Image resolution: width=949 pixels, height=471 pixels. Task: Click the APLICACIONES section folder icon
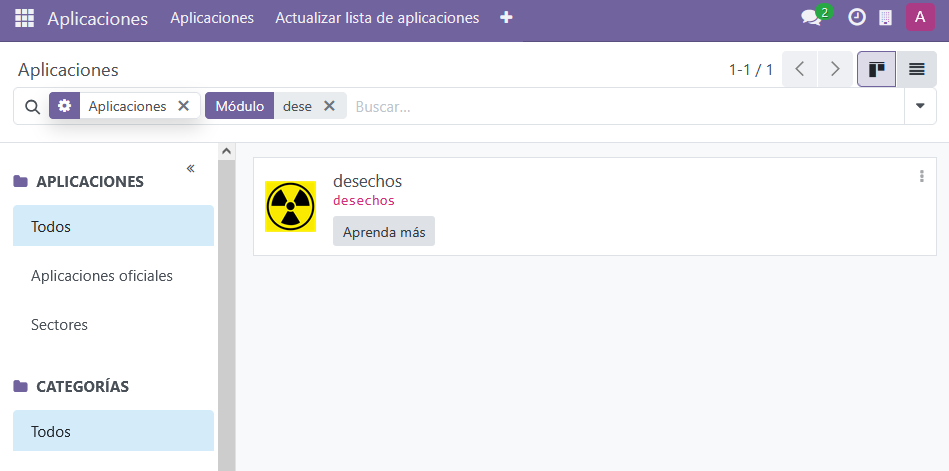[21, 181]
